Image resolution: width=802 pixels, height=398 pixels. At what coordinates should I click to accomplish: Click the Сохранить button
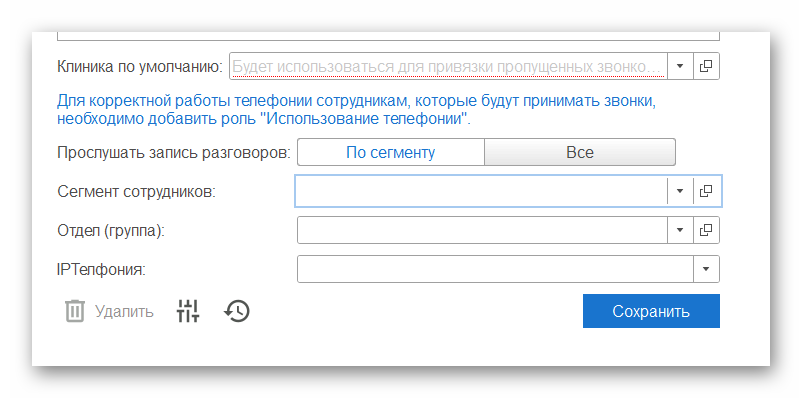[x=651, y=311]
